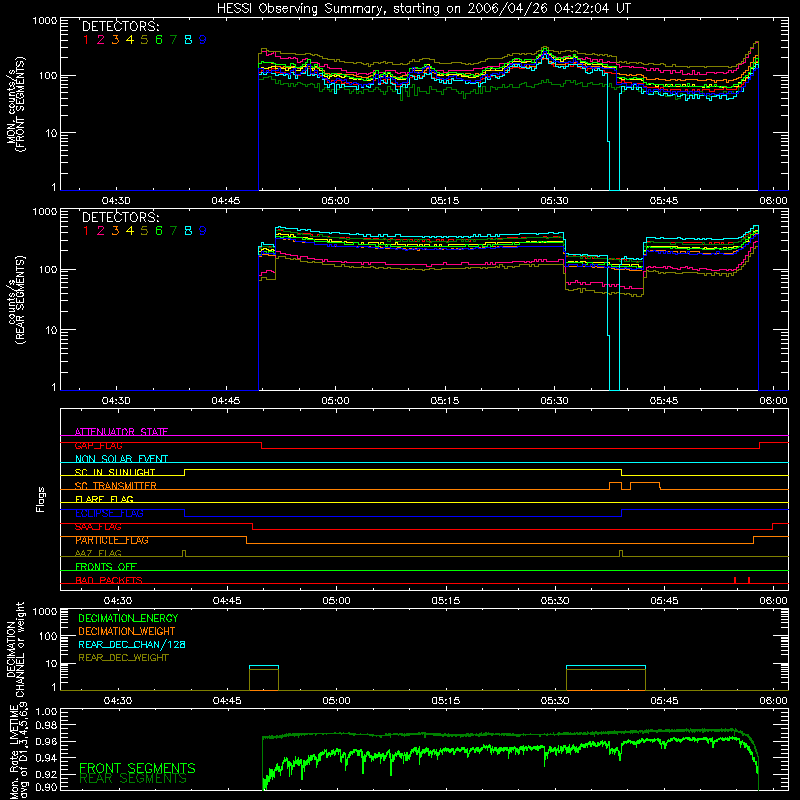The width and height of the screenshot is (800, 800).
Task: Select the 'Mon. Rate LIVETIME' axis title
Action: tap(13, 753)
